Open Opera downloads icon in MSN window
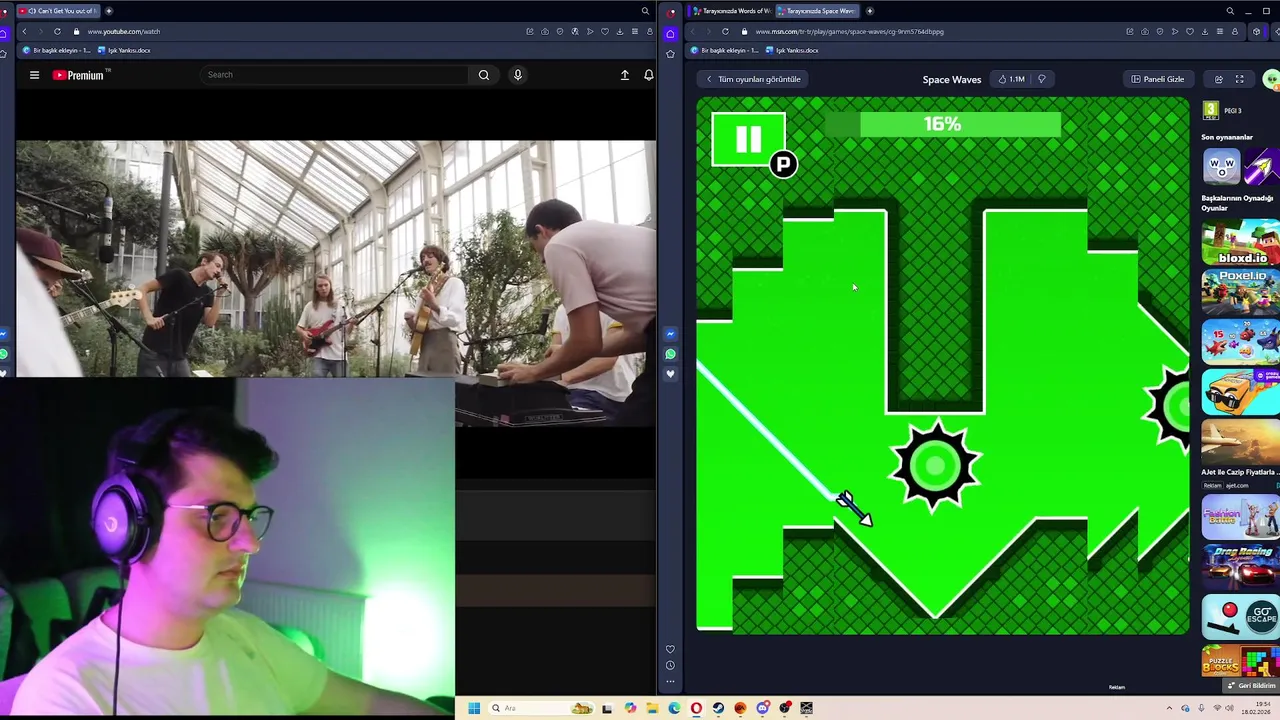Image resolution: width=1280 pixels, height=720 pixels. point(1204,31)
